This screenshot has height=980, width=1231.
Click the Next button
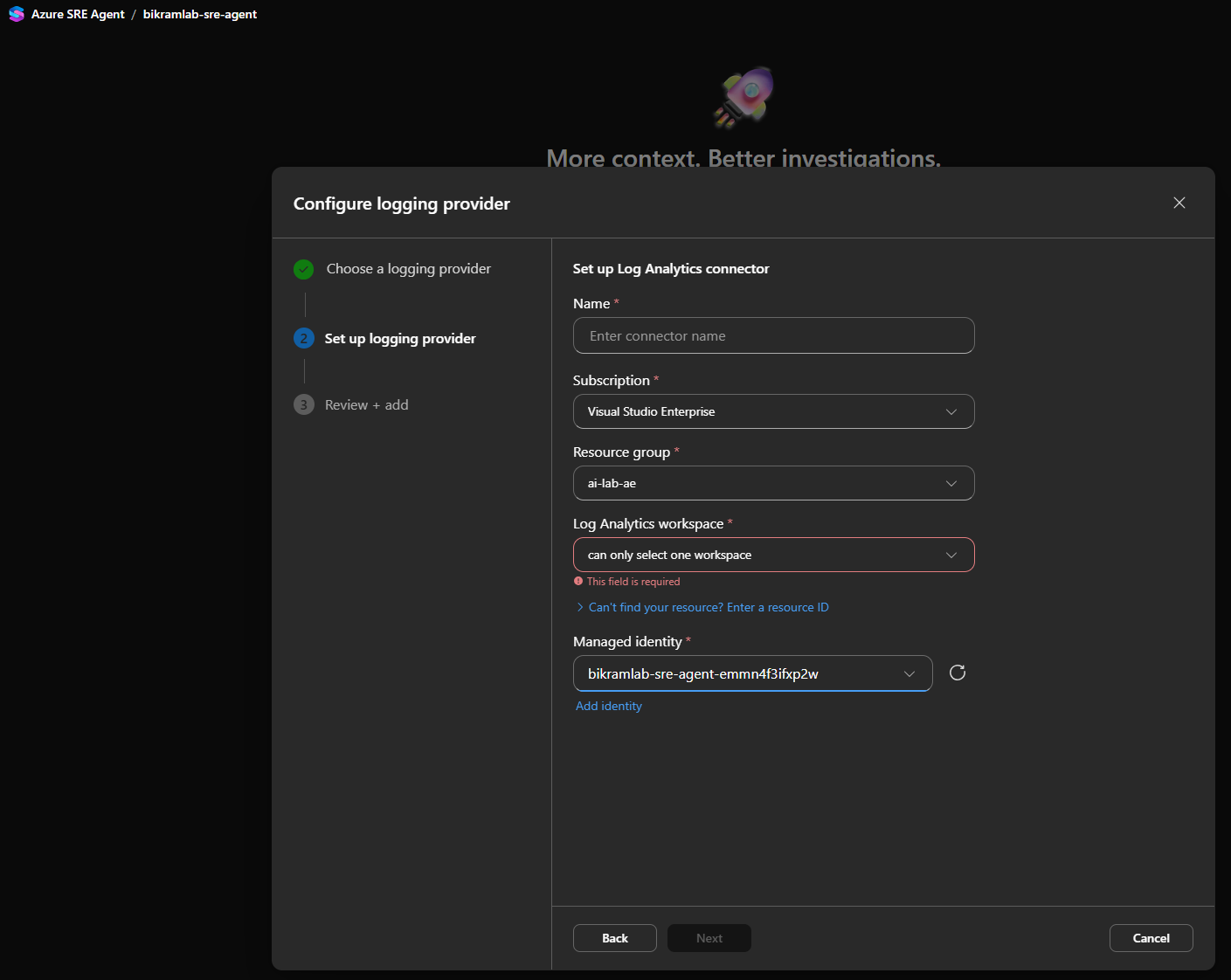click(709, 938)
